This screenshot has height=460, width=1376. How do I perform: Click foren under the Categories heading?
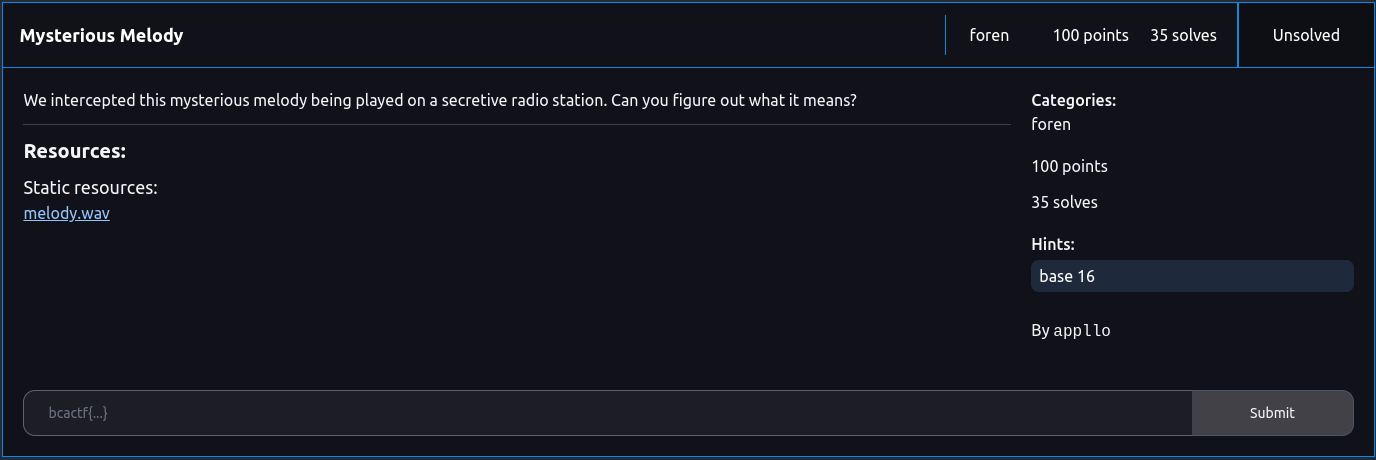coord(1051,124)
